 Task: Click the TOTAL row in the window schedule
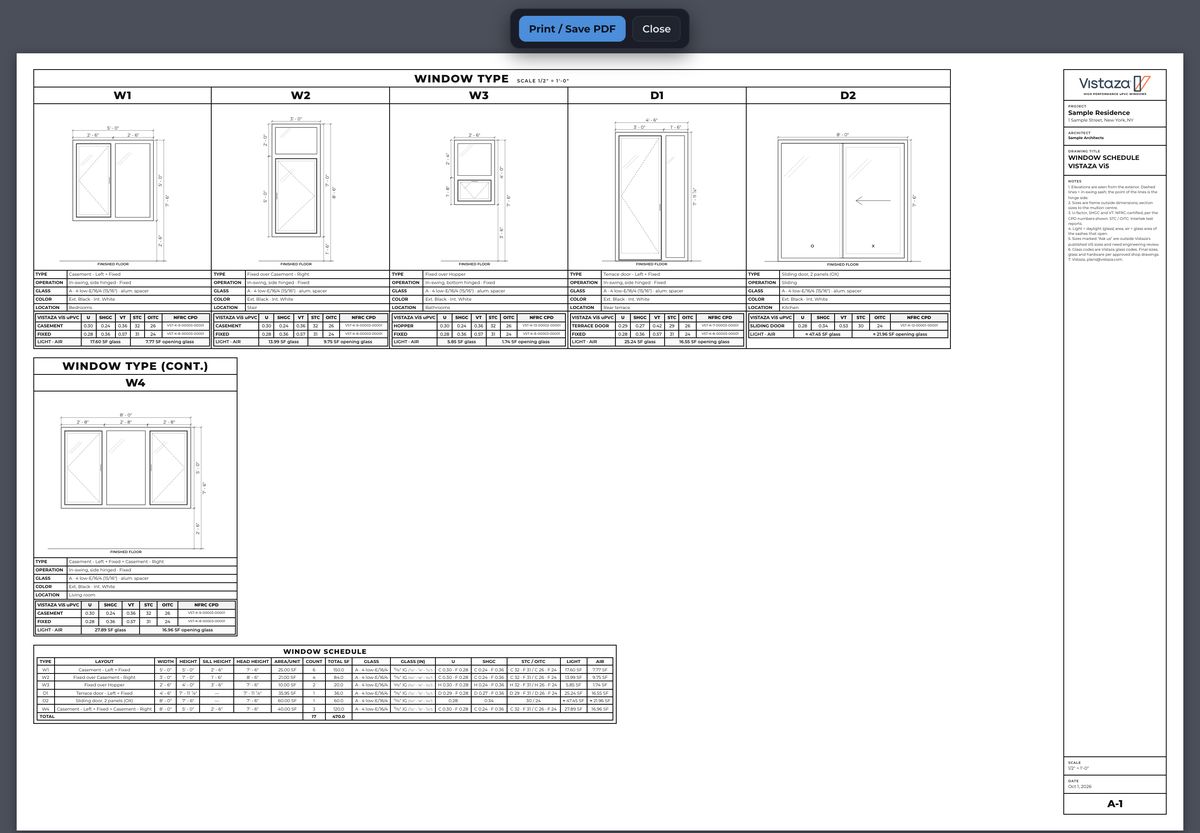[x=325, y=717]
